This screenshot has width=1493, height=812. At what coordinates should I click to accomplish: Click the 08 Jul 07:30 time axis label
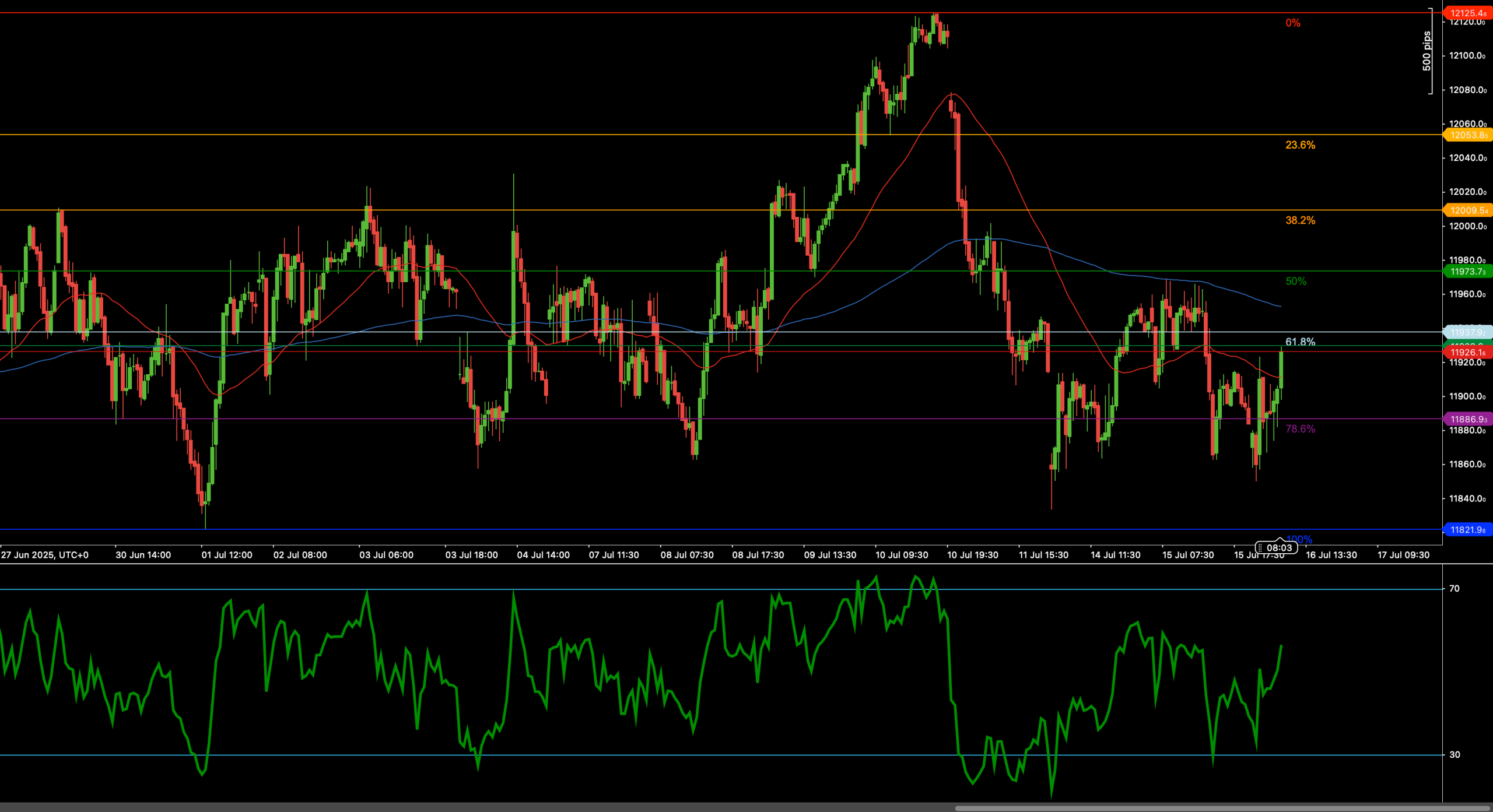pos(687,555)
